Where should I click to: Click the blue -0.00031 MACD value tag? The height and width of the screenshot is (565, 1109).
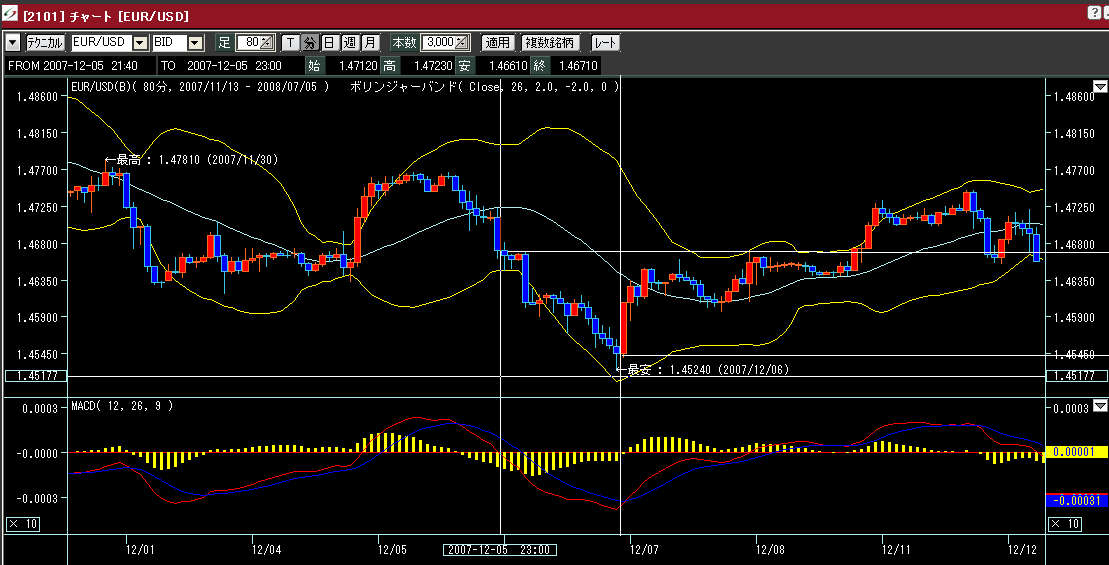[x=1076, y=501]
